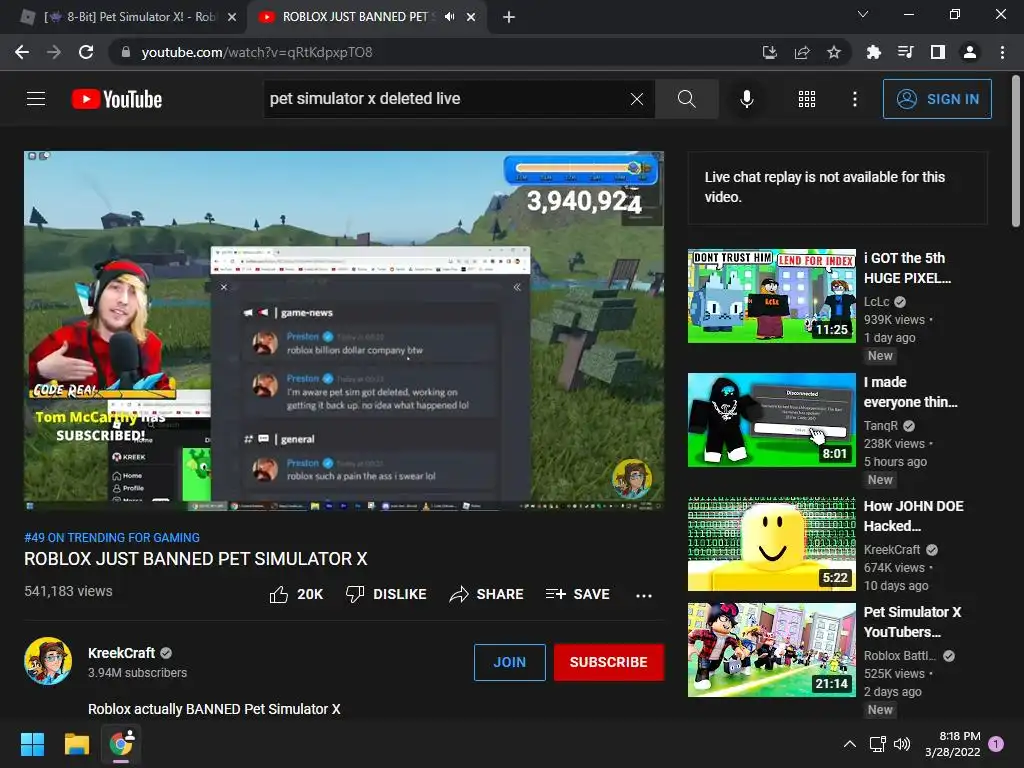
Task: Open the HUGE PIXEL video thumbnail
Action: 771,295
